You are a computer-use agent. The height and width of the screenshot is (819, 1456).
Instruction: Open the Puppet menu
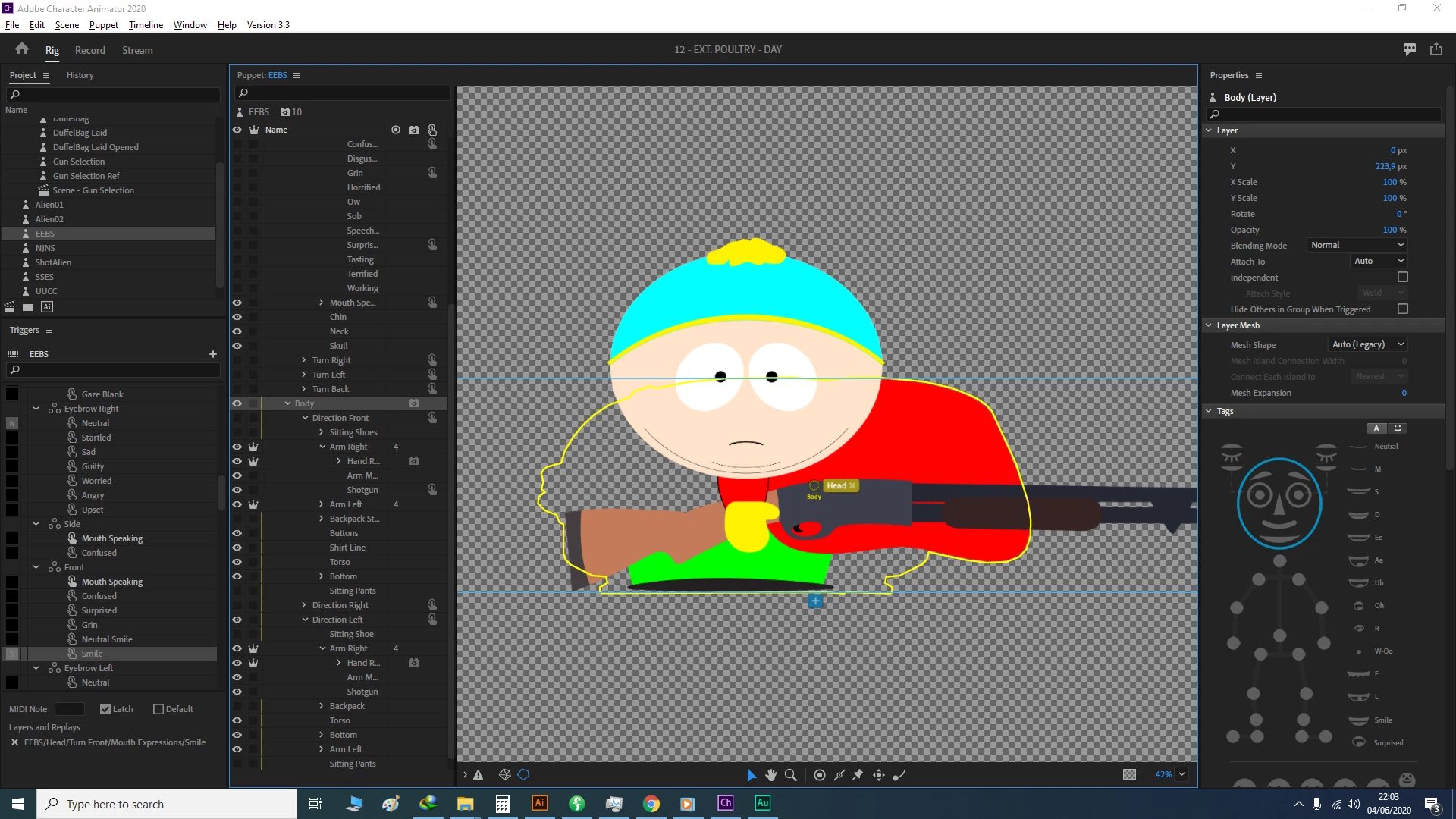pyautogui.click(x=103, y=24)
